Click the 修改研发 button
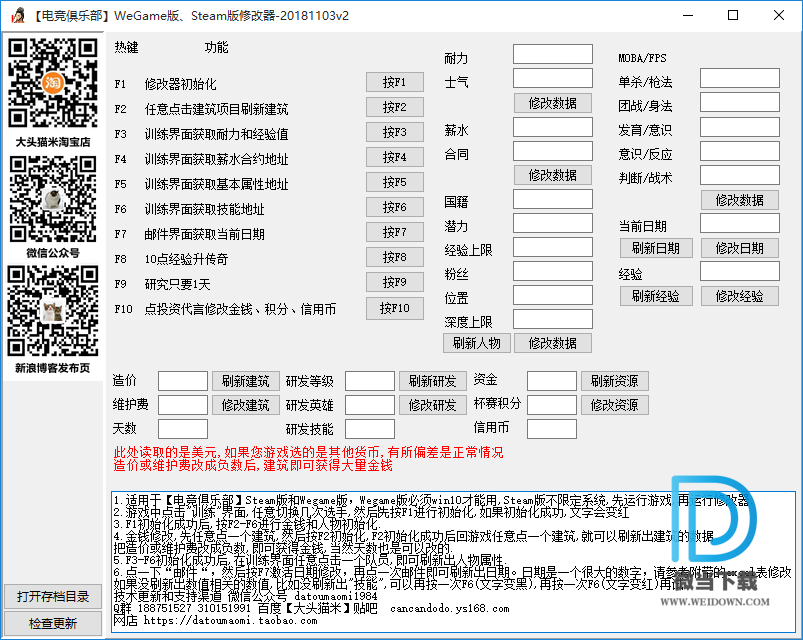 [x=433, y=406]
